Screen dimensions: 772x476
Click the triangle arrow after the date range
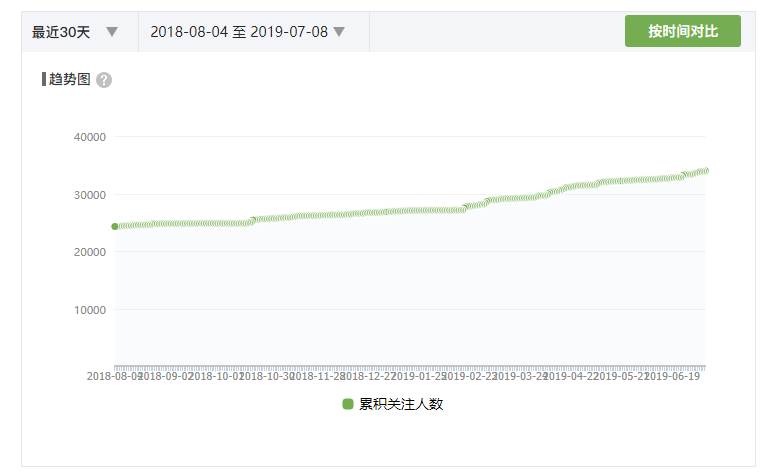[339, 32]
